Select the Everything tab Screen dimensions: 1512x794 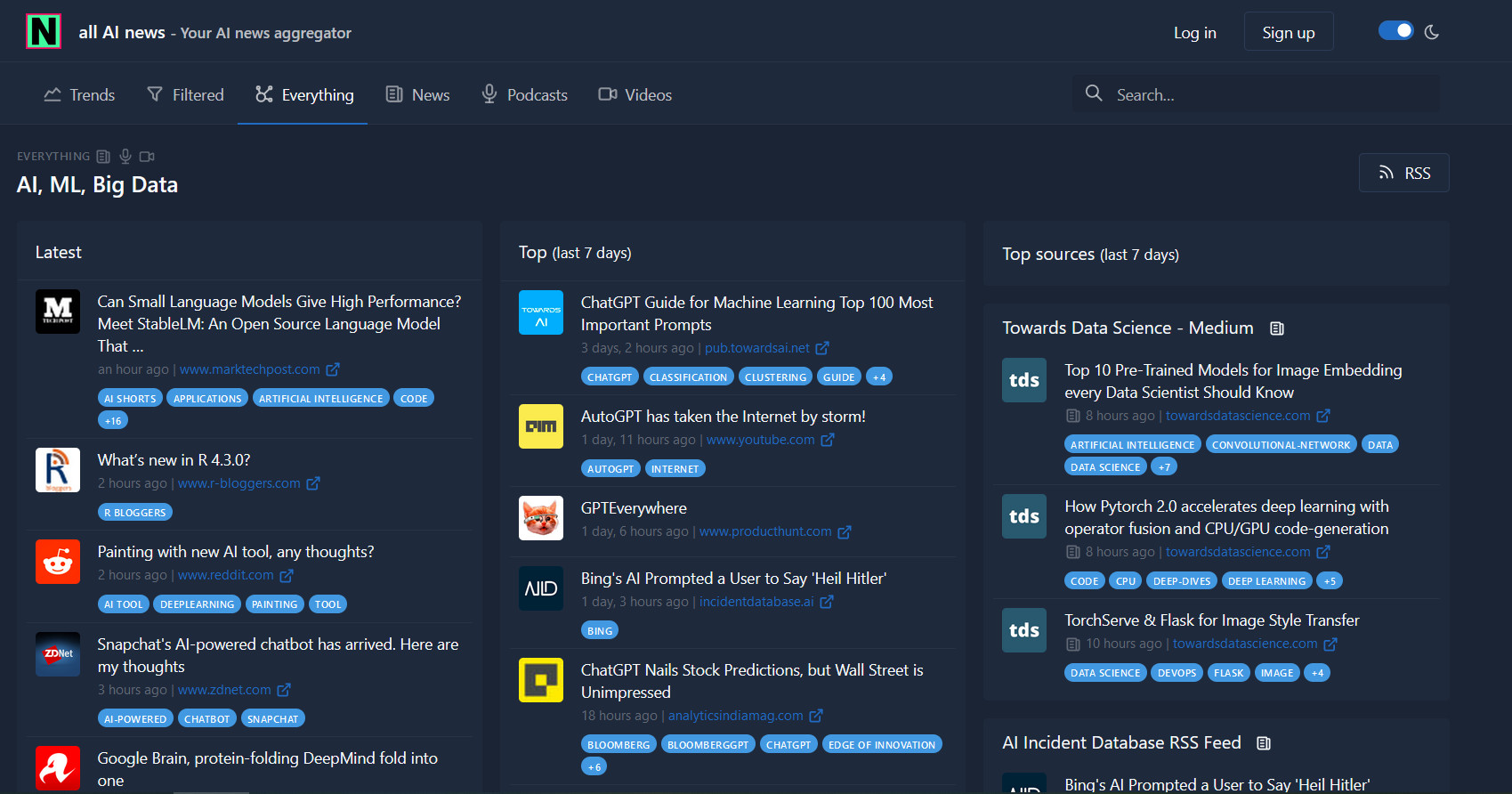303,94
